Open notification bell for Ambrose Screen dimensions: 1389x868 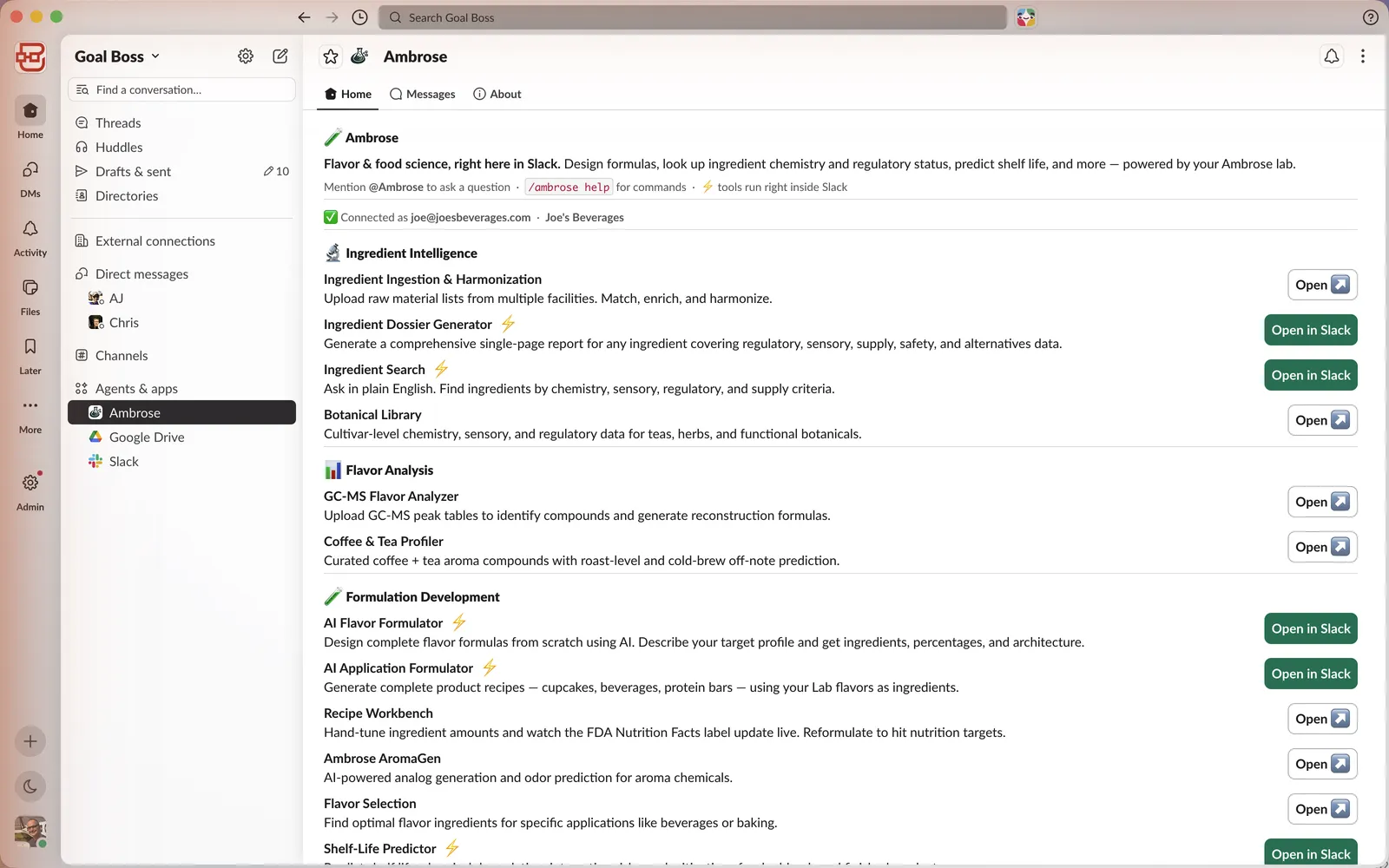1332,56
